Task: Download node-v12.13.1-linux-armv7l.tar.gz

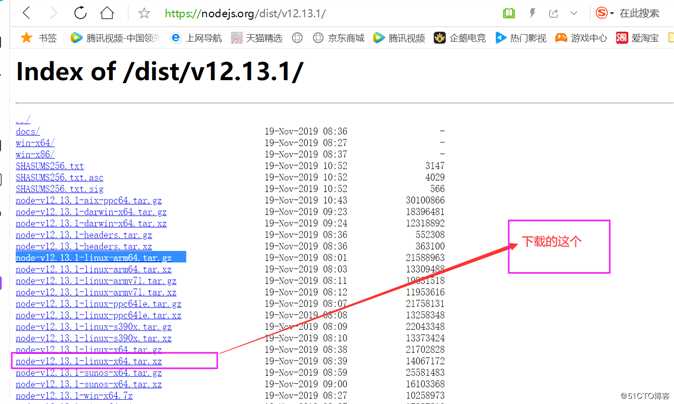Action: 96,281
